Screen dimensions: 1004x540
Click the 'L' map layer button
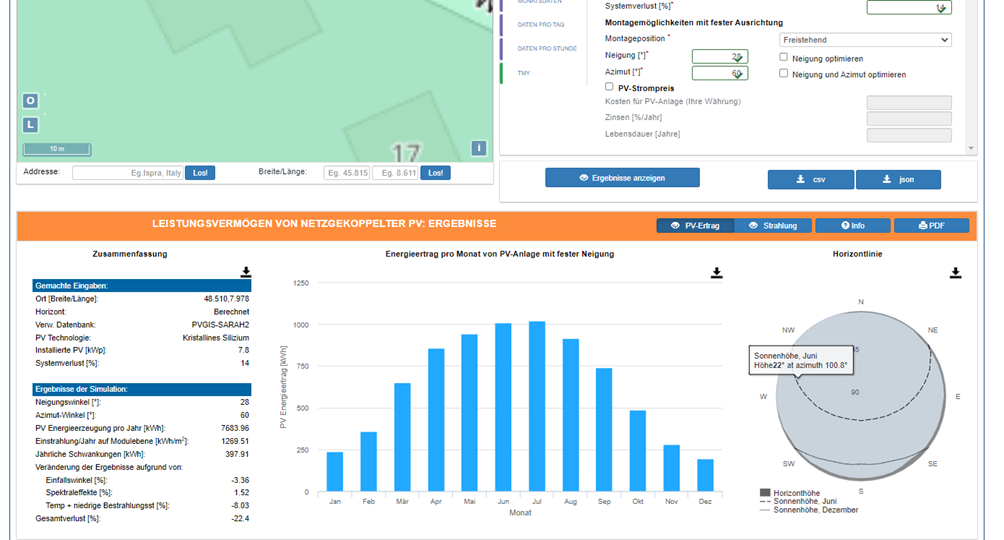tap(31, 125)
